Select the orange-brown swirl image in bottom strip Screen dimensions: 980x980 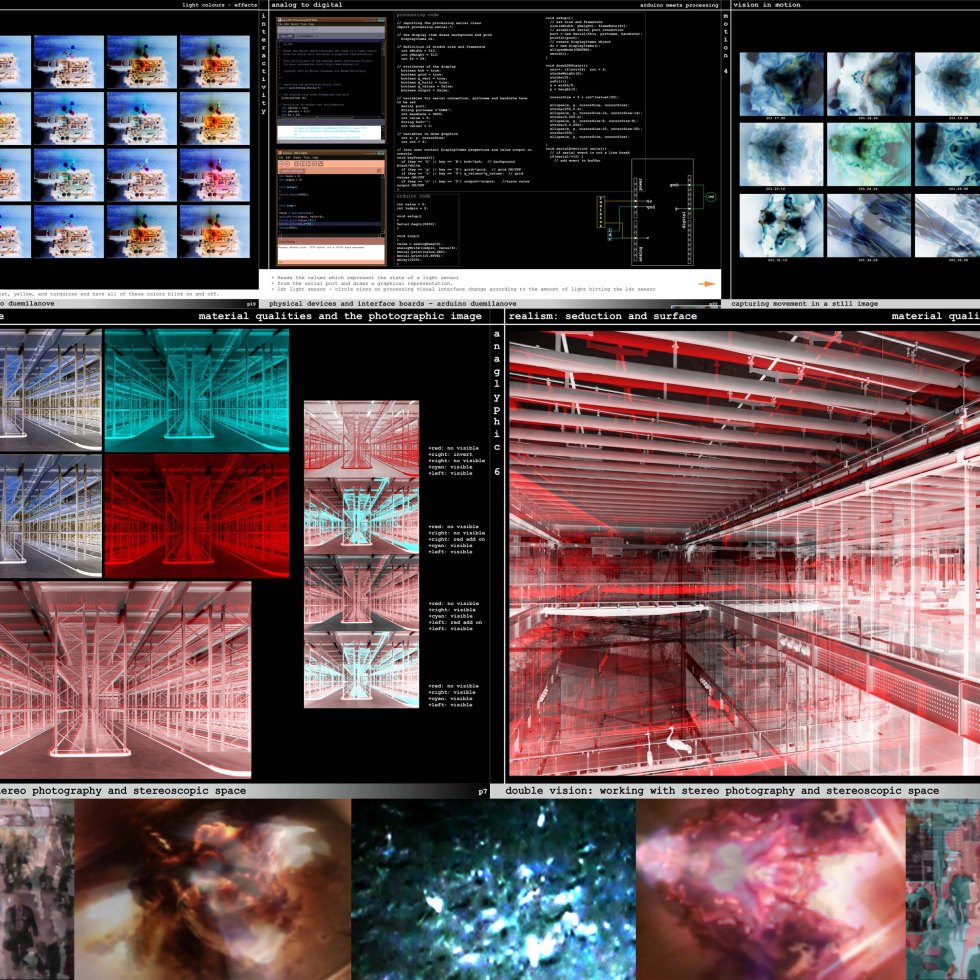click(213, 888)
